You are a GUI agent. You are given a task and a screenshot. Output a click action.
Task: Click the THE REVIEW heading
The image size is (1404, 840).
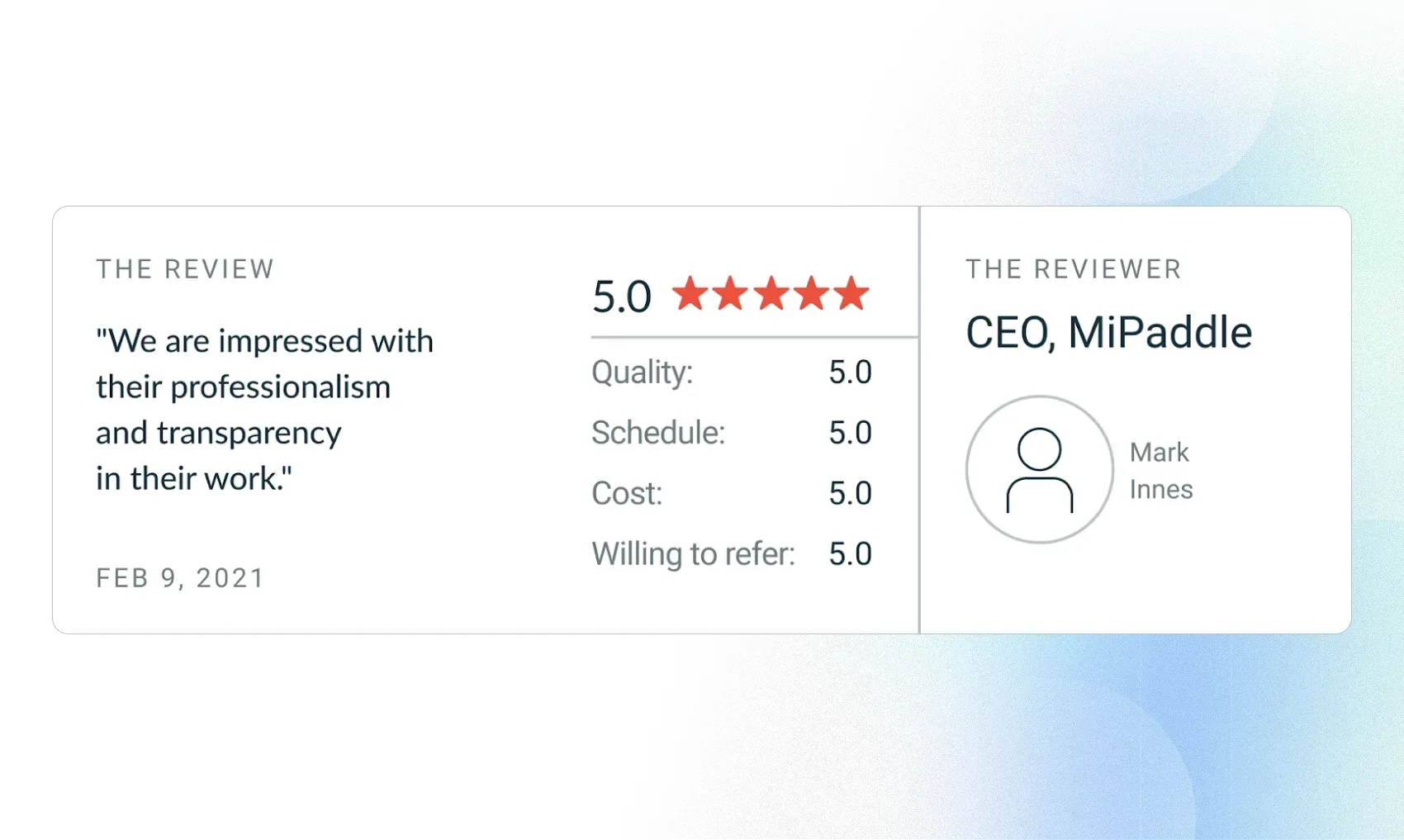[x=185, y=269]
